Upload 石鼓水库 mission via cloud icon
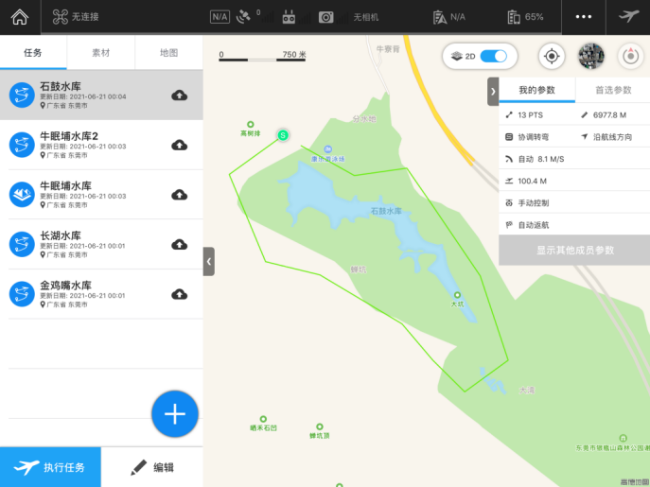Viewport: 650px width, 487px height. pos(179,95)
